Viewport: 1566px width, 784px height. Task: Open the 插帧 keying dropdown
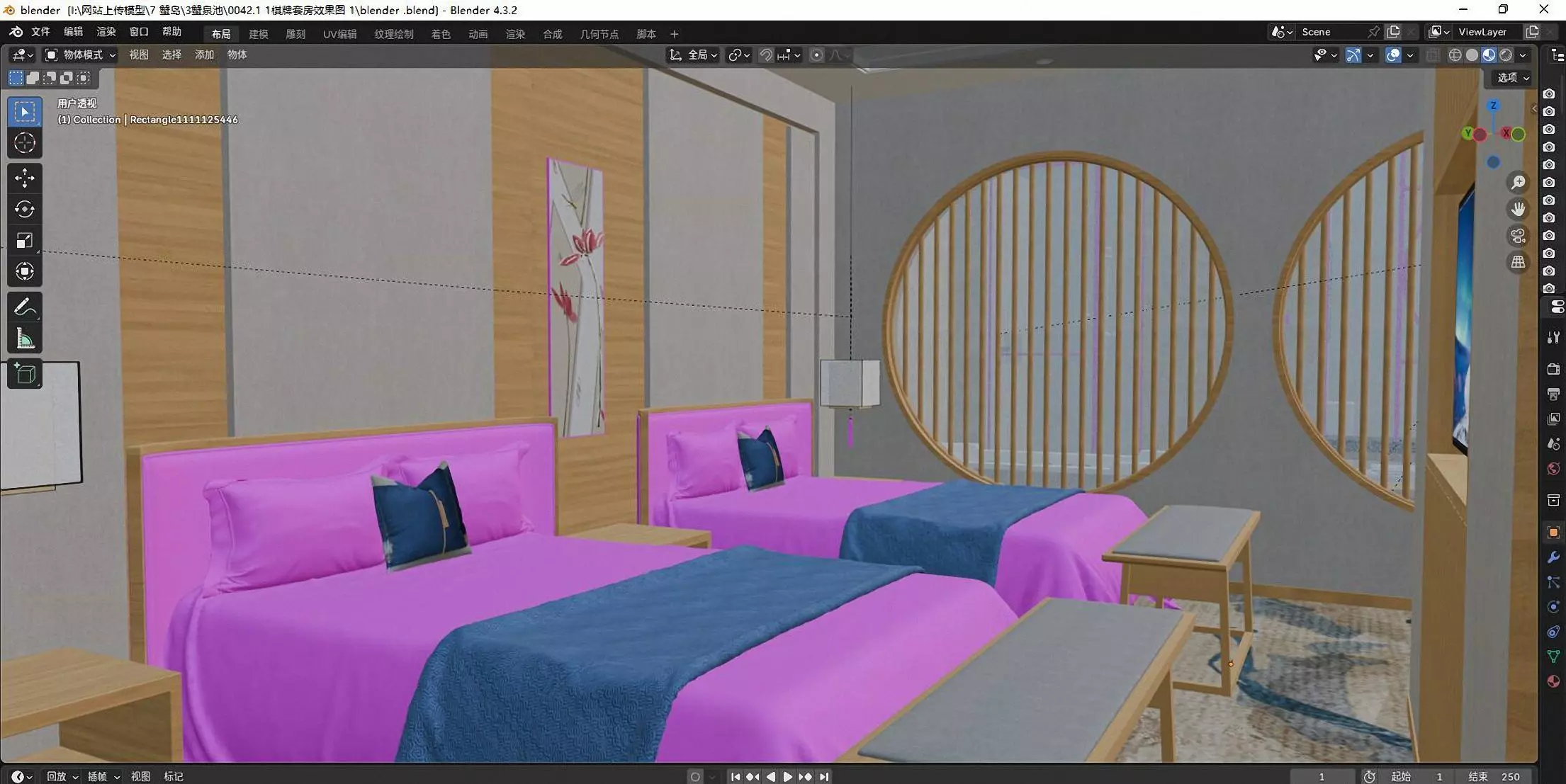coord(103,776)
